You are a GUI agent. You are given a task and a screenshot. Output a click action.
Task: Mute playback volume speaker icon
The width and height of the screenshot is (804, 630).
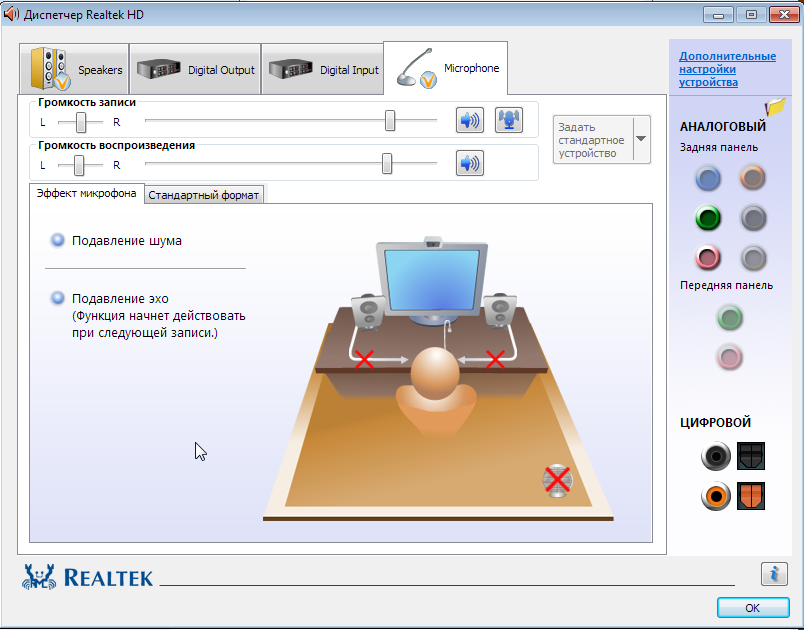(469, 163)
